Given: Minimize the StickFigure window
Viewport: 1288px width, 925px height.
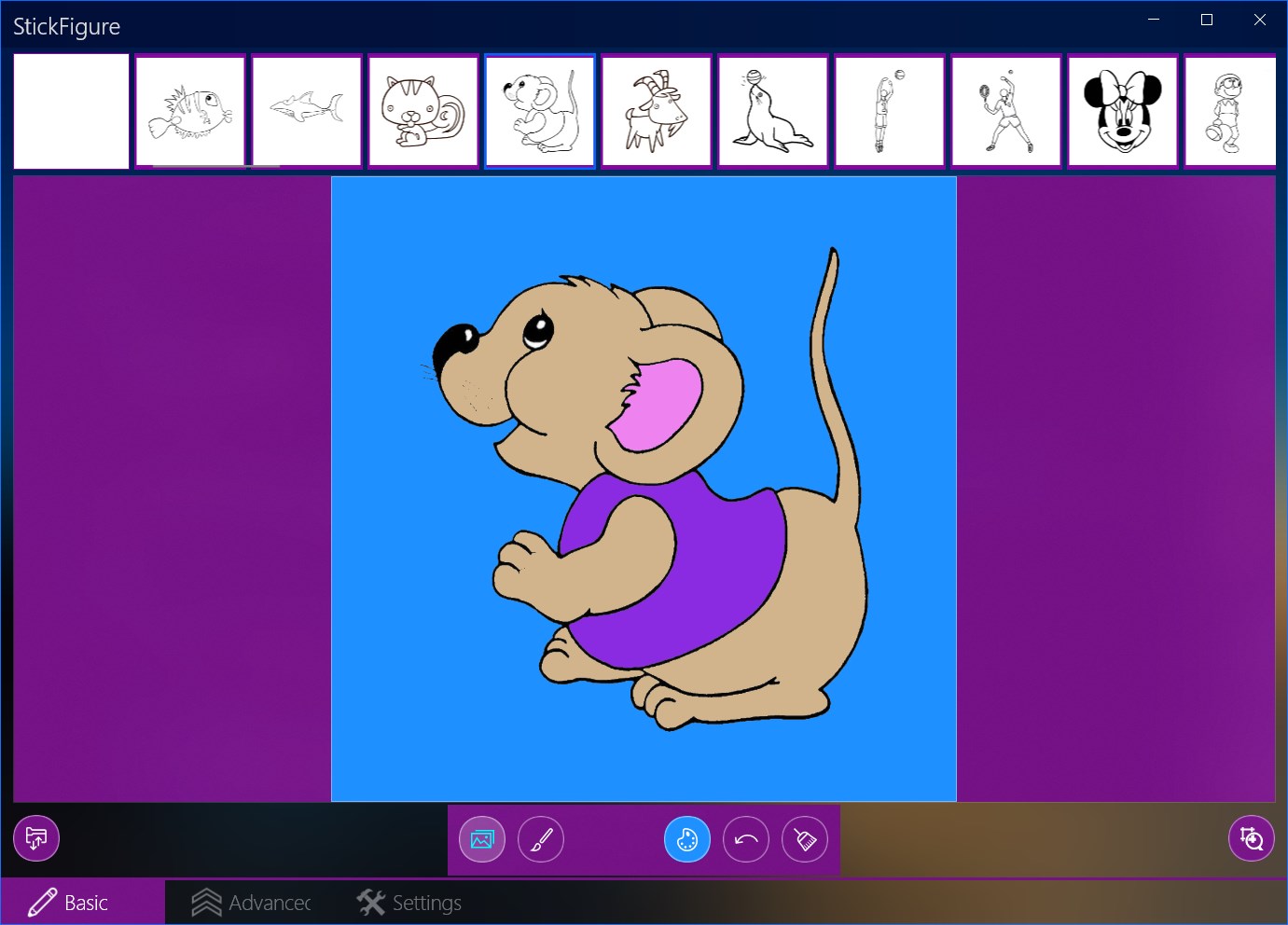Looking at the screenshot, I should point(1154,20).
